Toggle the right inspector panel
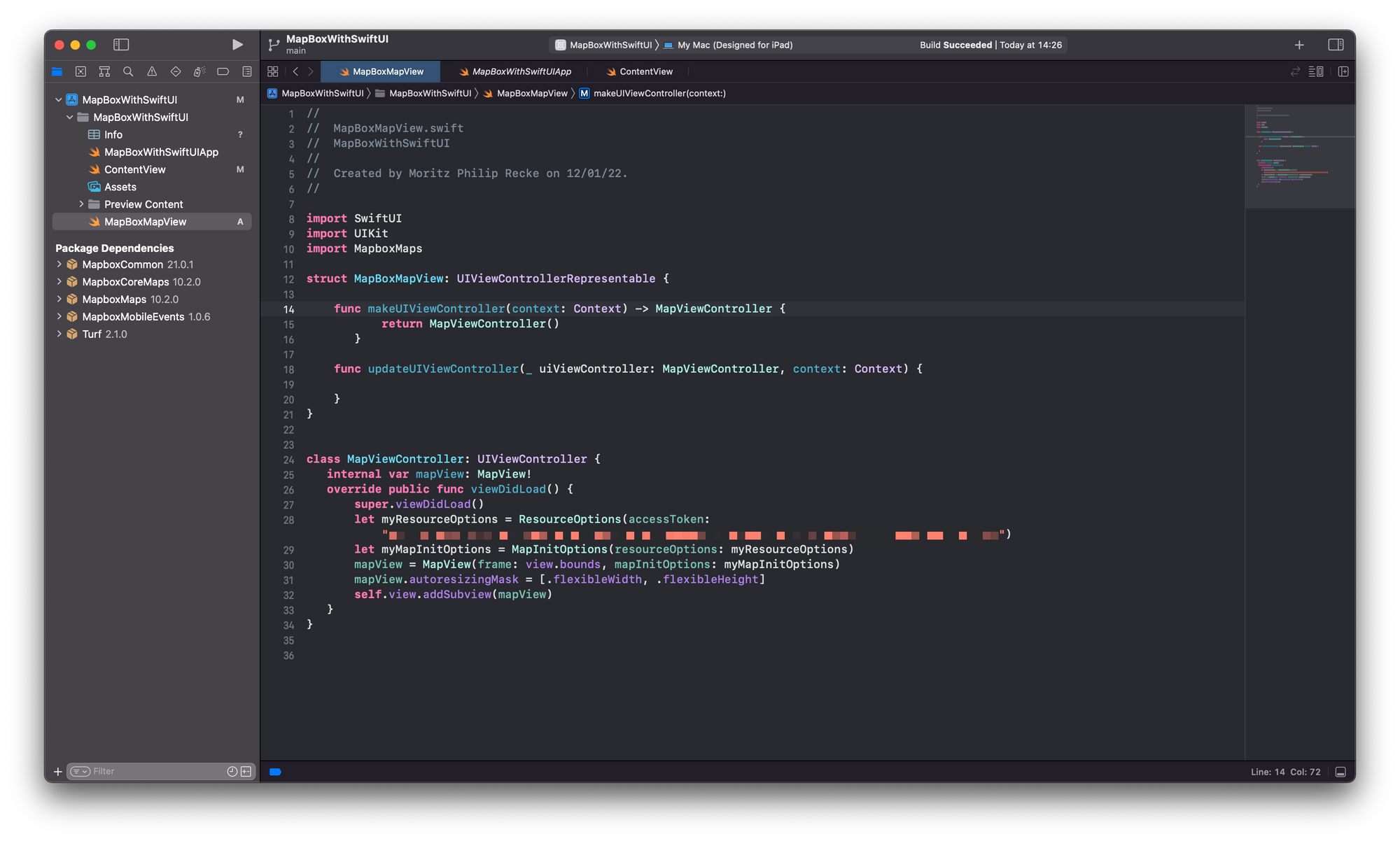The width and height of the screenshot is (1400, 841). [x=1336, y=45]
